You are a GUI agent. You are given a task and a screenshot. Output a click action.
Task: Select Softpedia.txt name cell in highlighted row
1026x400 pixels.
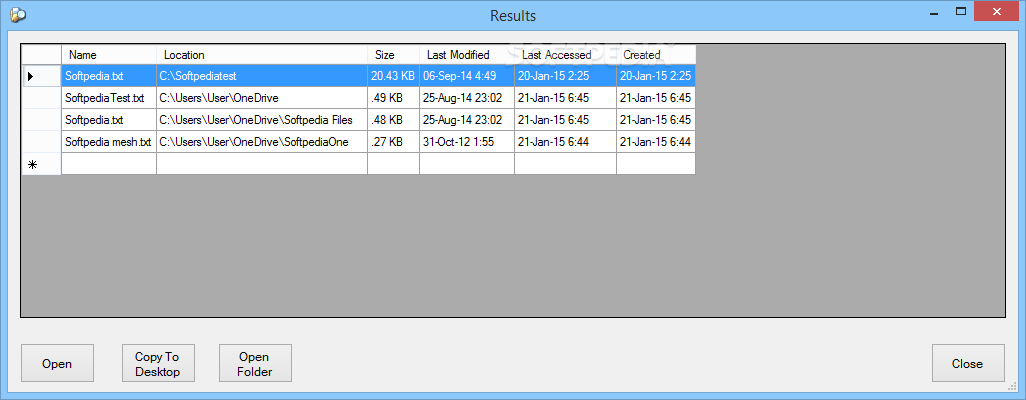[x=109, y=76]
